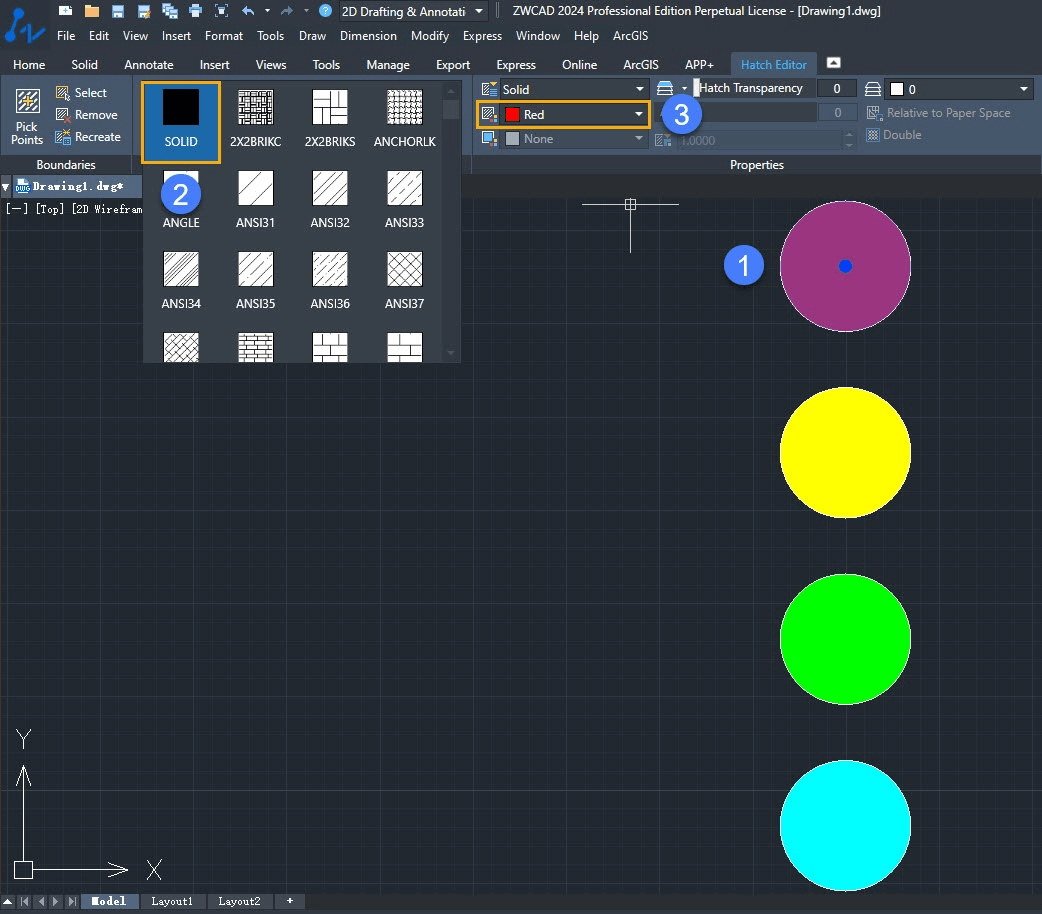Click the ZWCAD application logo
The image size is (1042, 914).
coord(24,27)
